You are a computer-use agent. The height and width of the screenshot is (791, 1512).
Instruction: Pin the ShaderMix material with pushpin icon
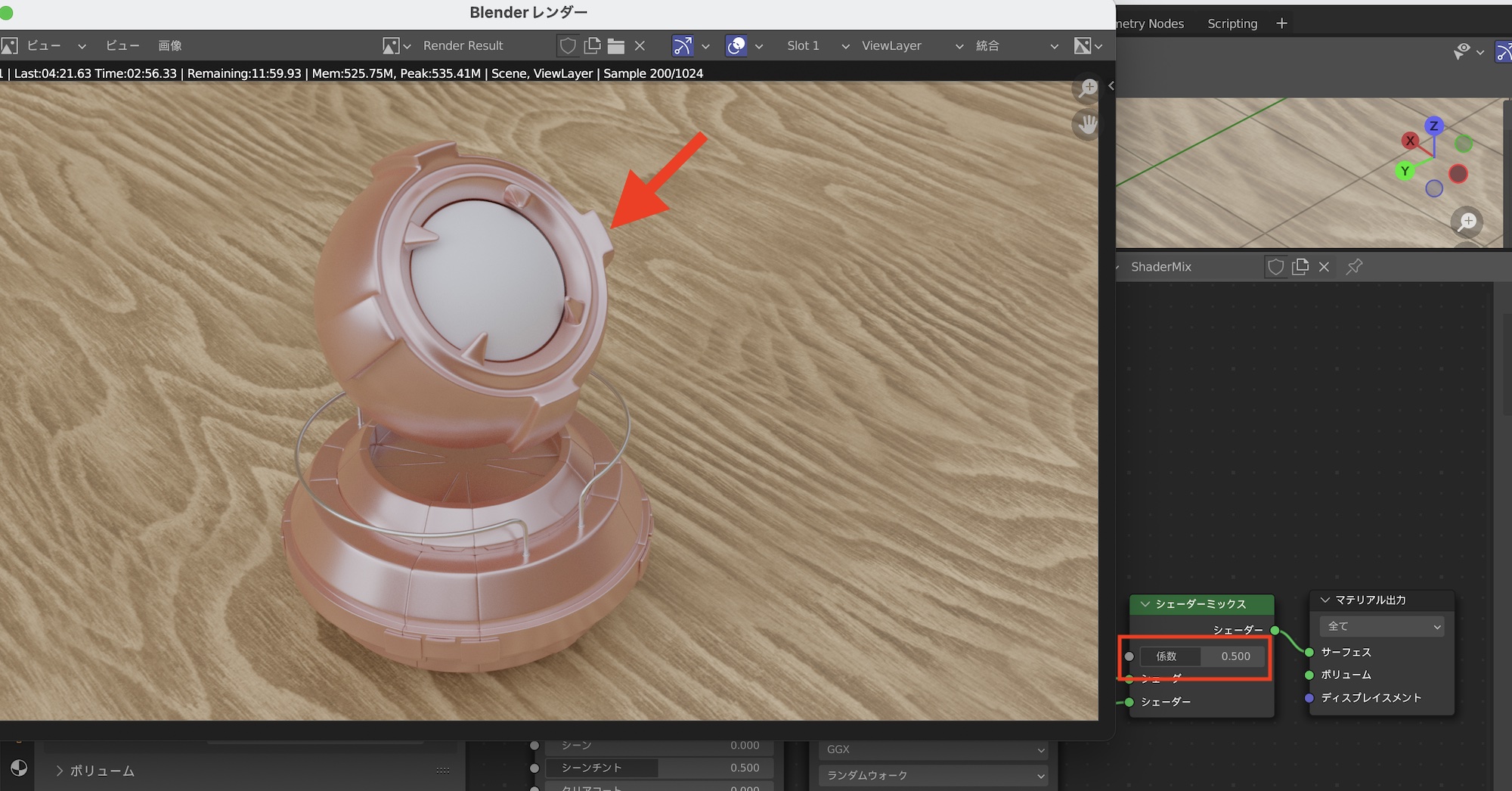(x=1354, y=267)
